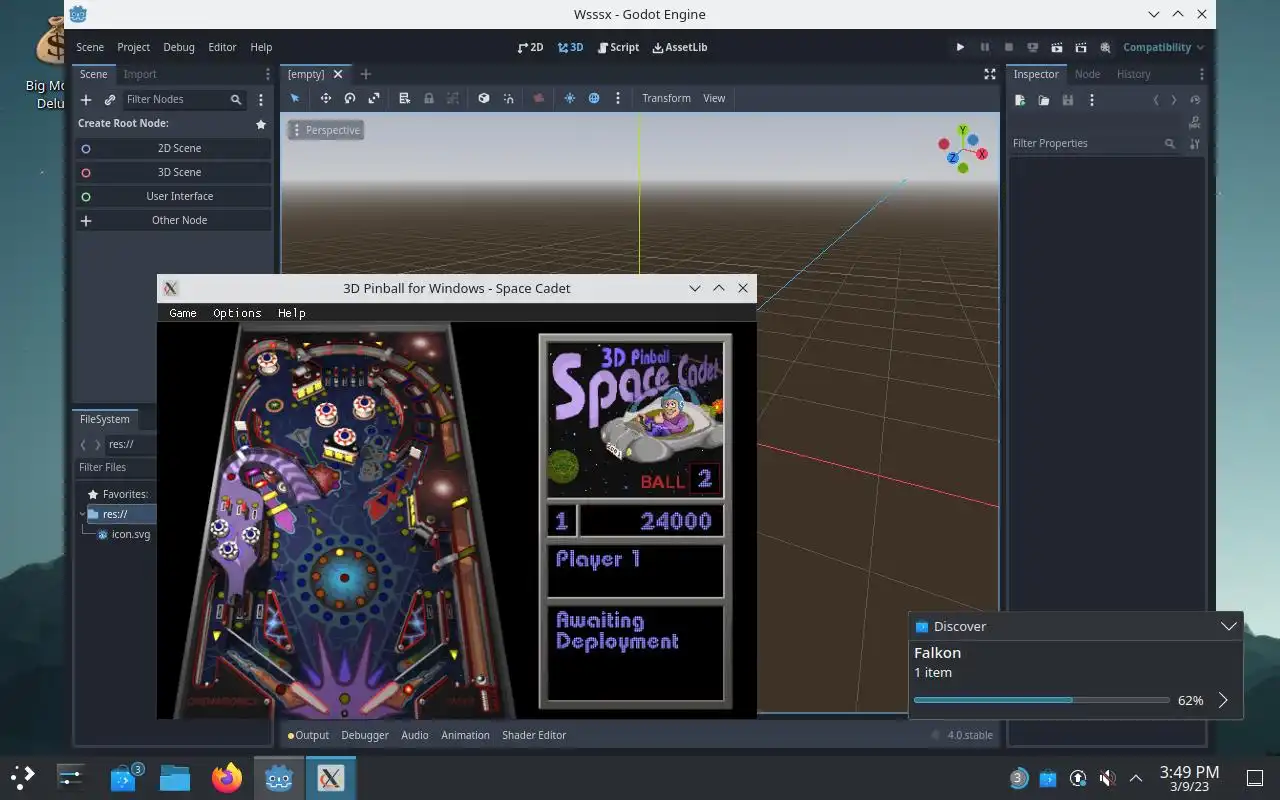The height and width of the screenshot is (800, 1280).
Task: Open the Scene menu in Godot
Action: (x=90, y=47)
